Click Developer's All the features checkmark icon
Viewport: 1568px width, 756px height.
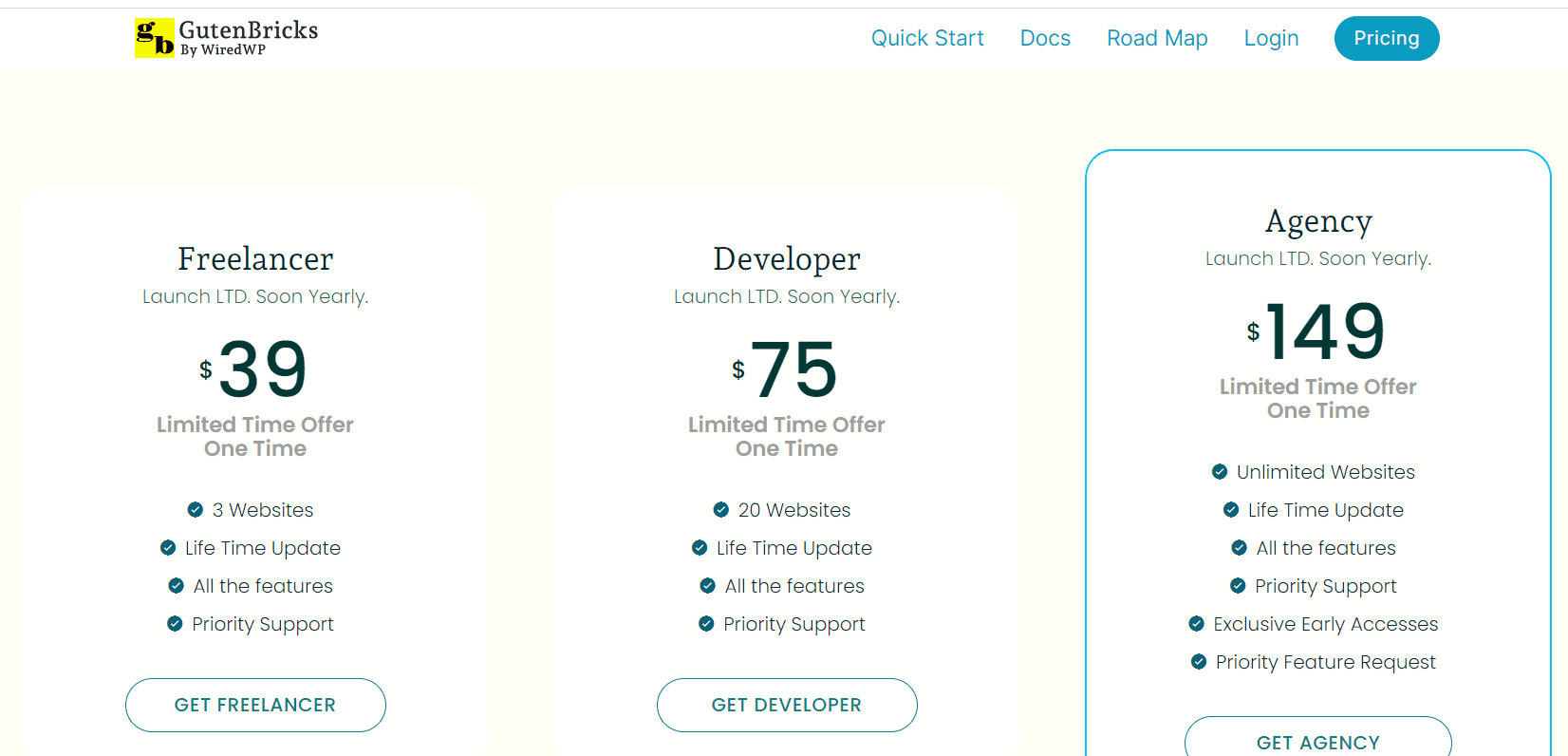pyautogui.click(x=708, y=586)
